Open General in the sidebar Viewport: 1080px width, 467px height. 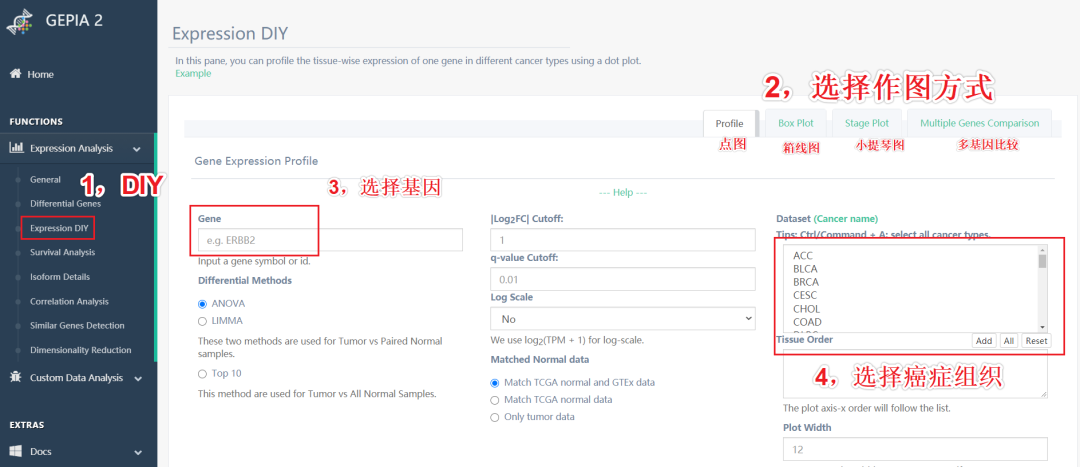pyautogui.click(x=45, y=180)
